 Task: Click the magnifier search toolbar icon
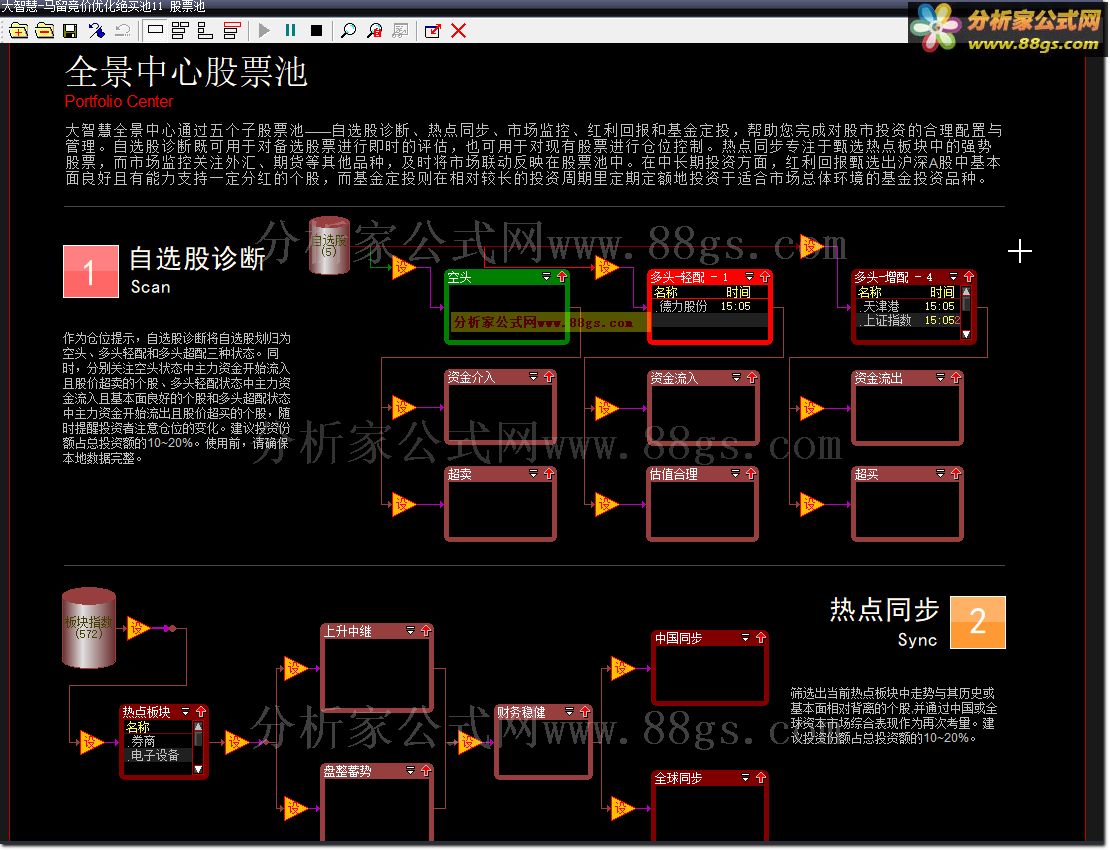point(348,30)
